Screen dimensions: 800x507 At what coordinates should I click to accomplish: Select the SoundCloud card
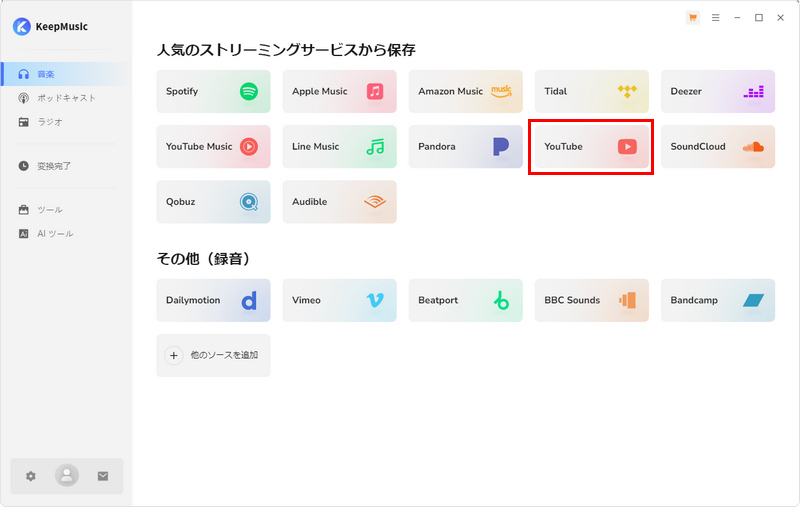(x=718, y=146)
